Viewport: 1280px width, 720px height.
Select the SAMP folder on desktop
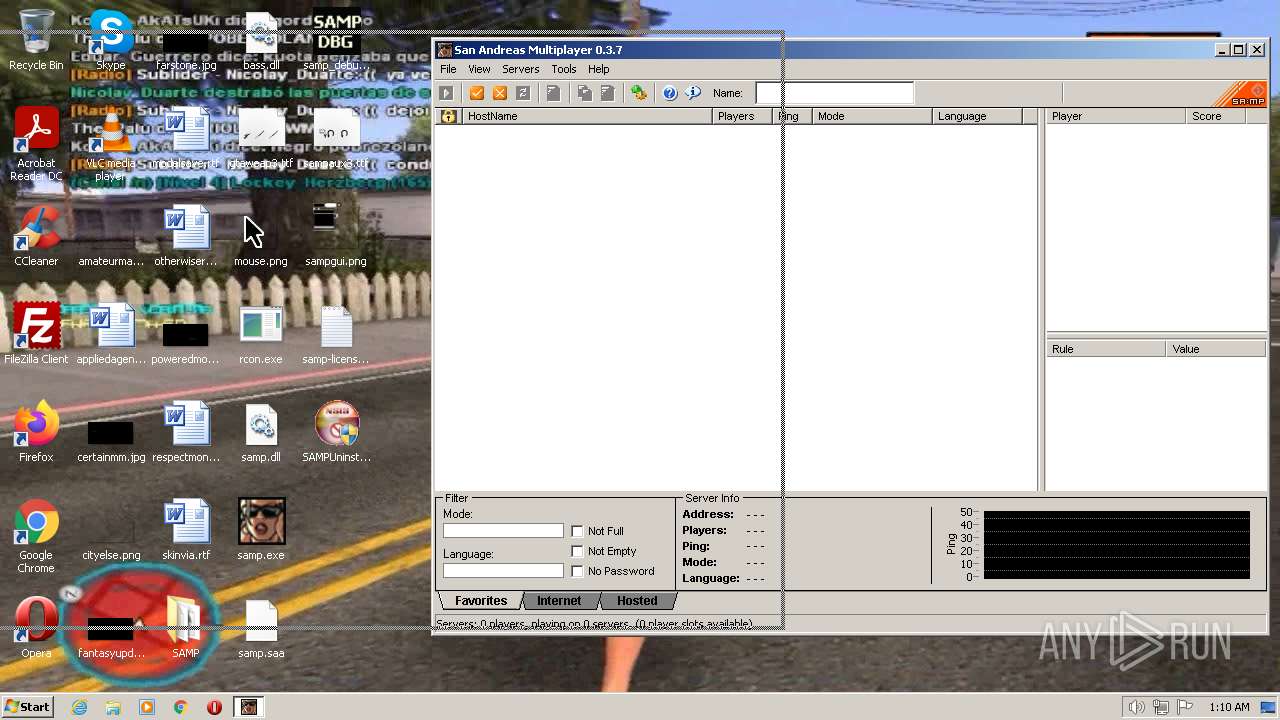tap(186, 629)
